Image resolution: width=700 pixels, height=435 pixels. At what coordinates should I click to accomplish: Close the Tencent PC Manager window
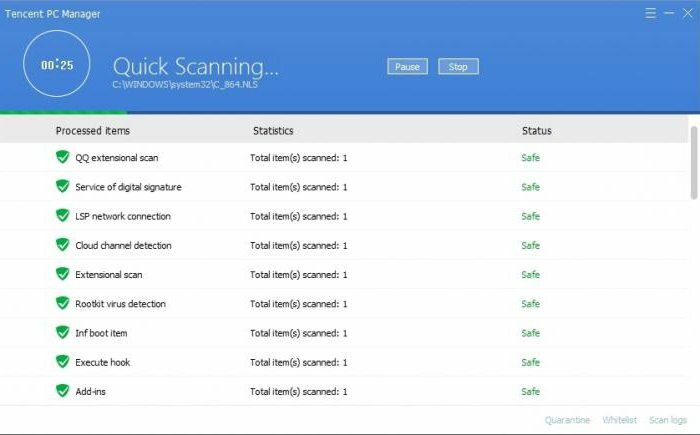click(688, 13)
